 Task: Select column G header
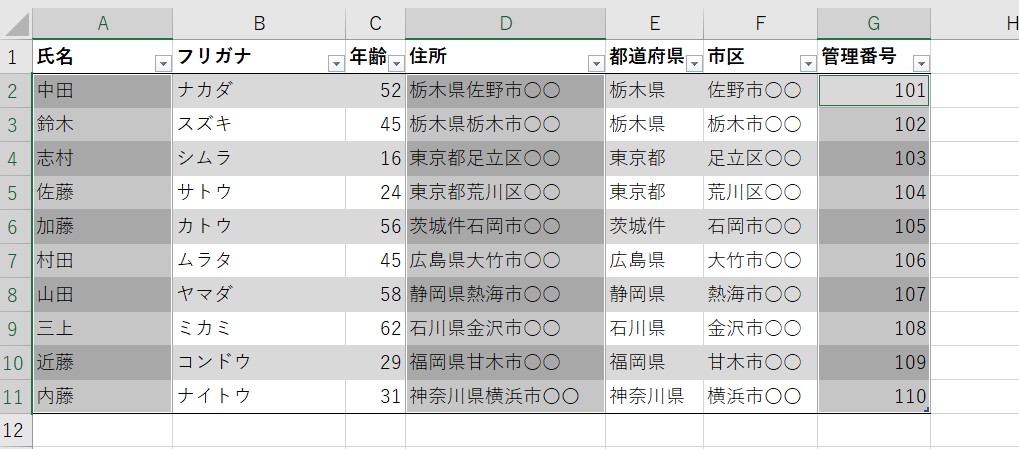coord(874,24)
